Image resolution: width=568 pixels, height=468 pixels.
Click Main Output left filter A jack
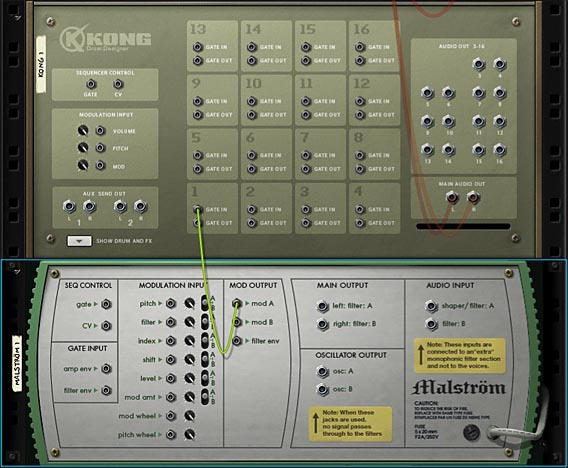click(x=322, y=306)
